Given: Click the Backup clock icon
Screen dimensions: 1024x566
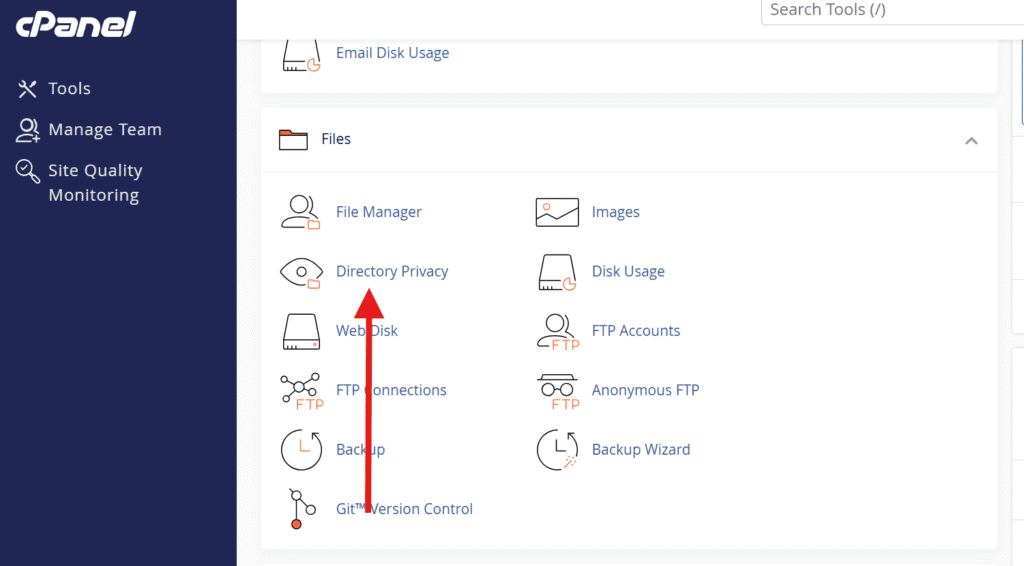Looking at the screenshot, I should point(301,450).
